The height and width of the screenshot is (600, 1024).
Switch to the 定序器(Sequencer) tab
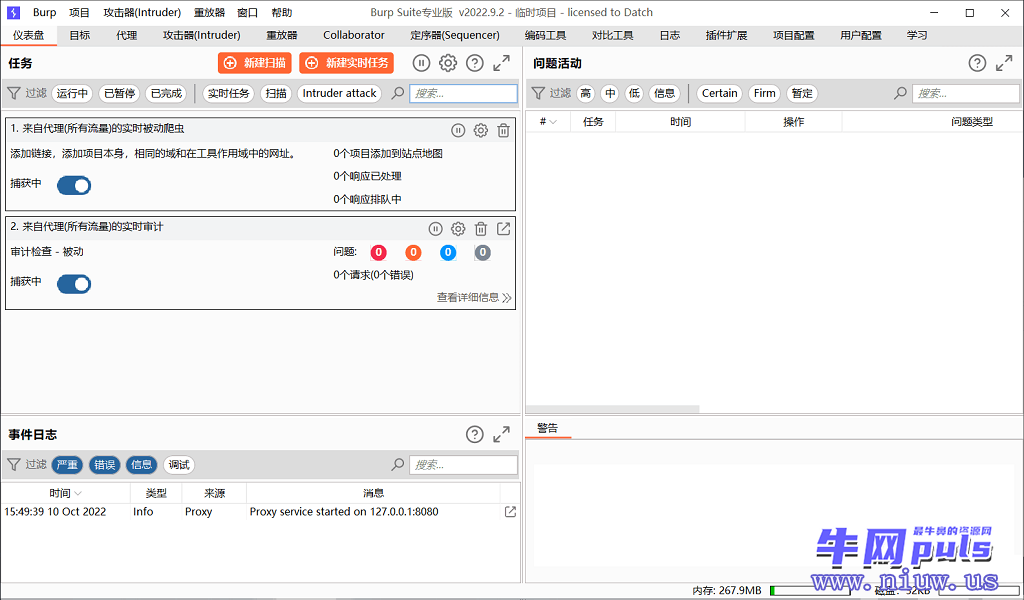(455, 35)
